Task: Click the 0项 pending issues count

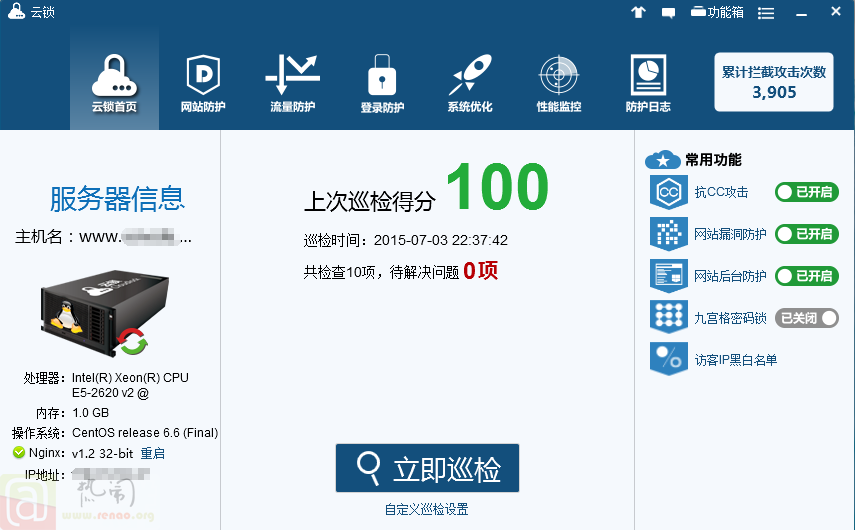Action: [480, 270]
